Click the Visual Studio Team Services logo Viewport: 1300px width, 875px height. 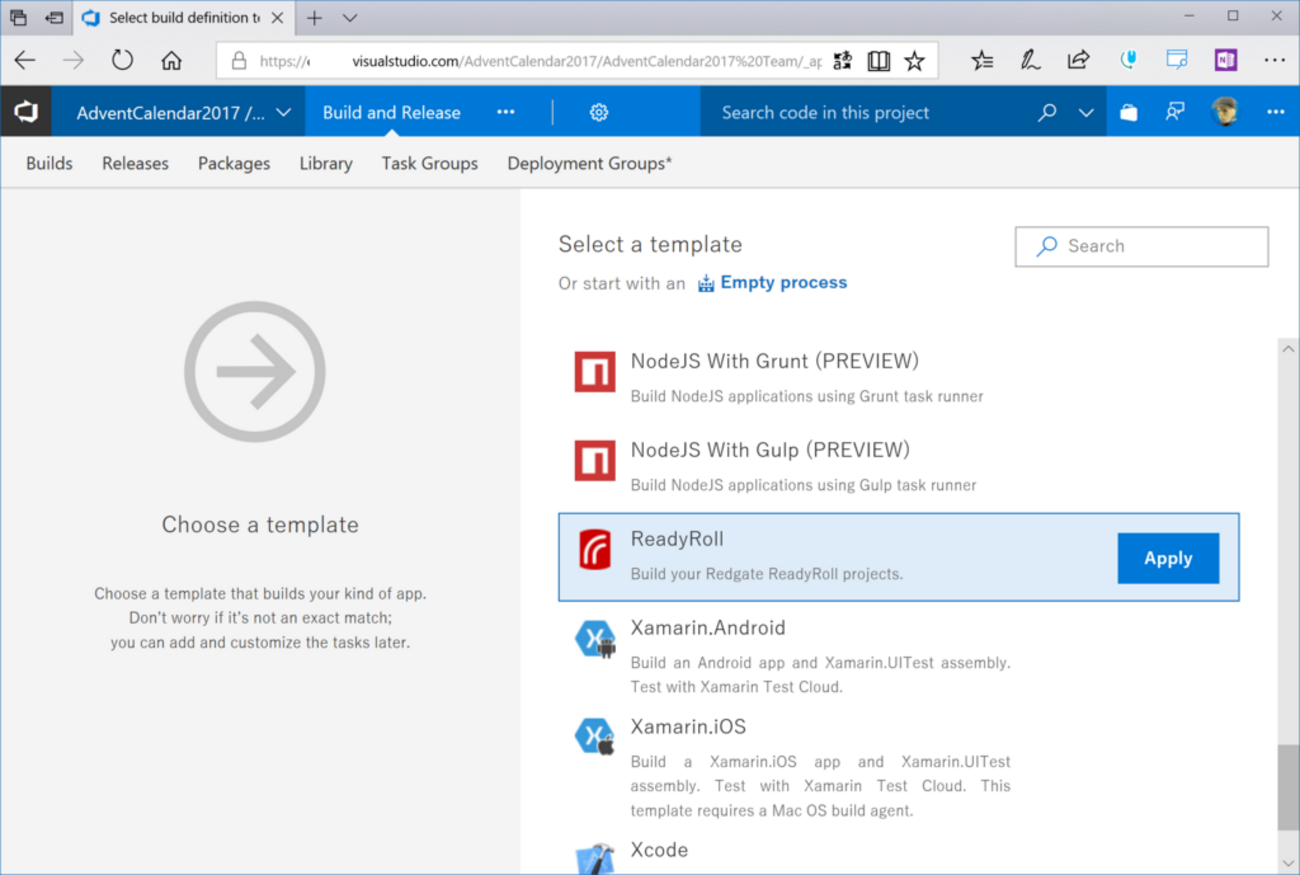tap(25, 112)
